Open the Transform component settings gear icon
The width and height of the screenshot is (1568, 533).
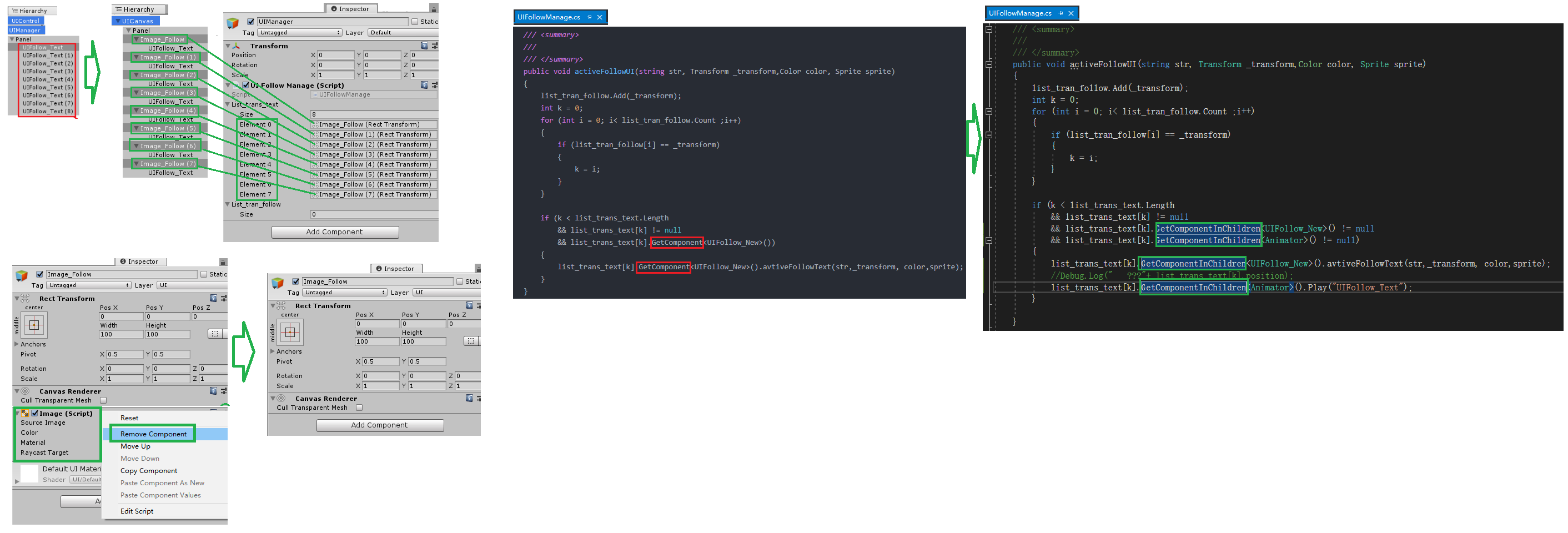tap(434, 46)
